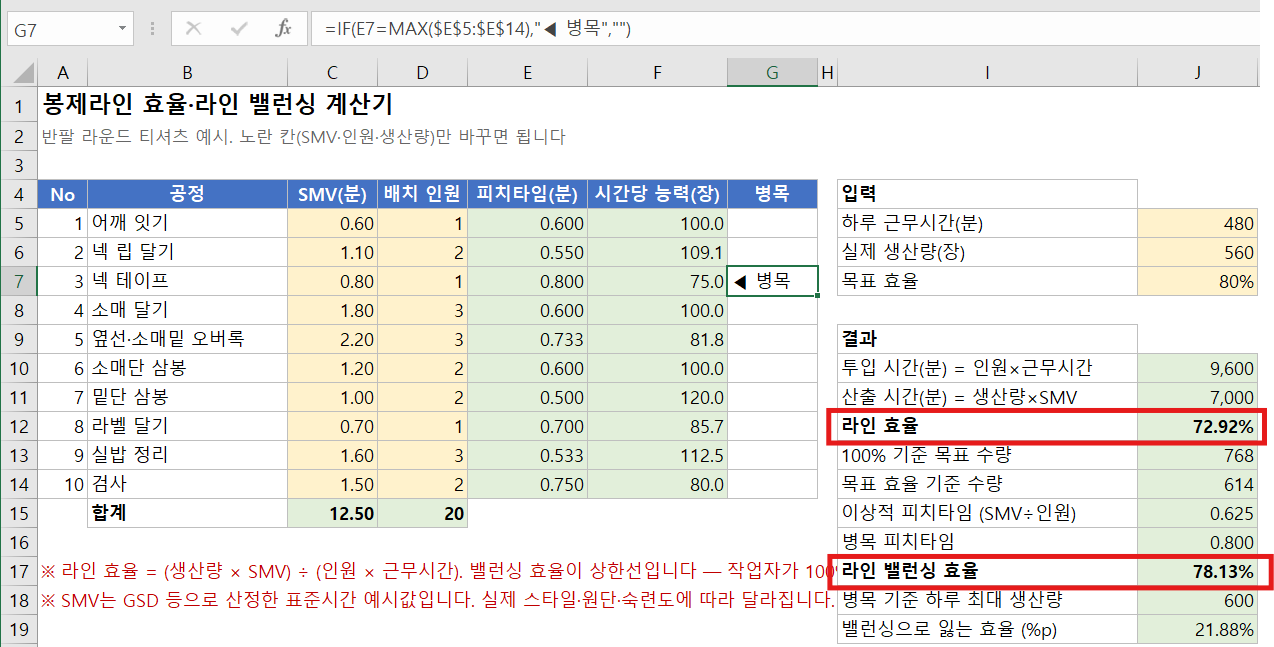Click 목표 효율 value 80%

(1198, 281)
